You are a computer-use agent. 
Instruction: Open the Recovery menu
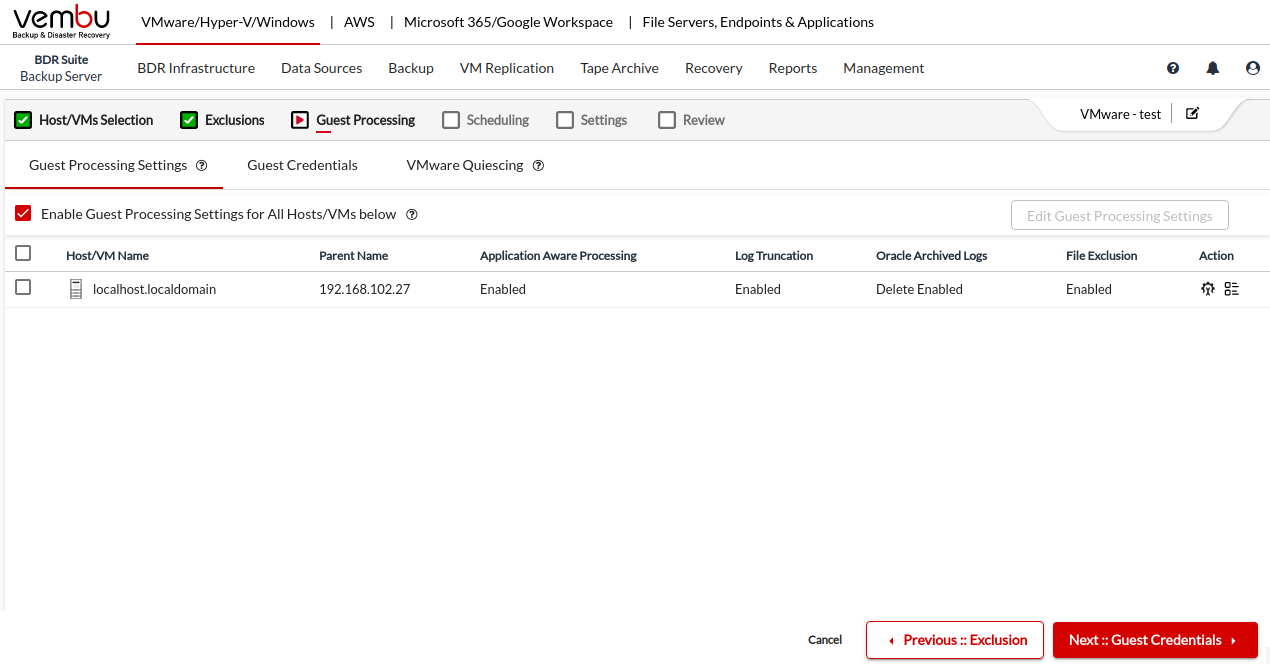click(713, 68)
